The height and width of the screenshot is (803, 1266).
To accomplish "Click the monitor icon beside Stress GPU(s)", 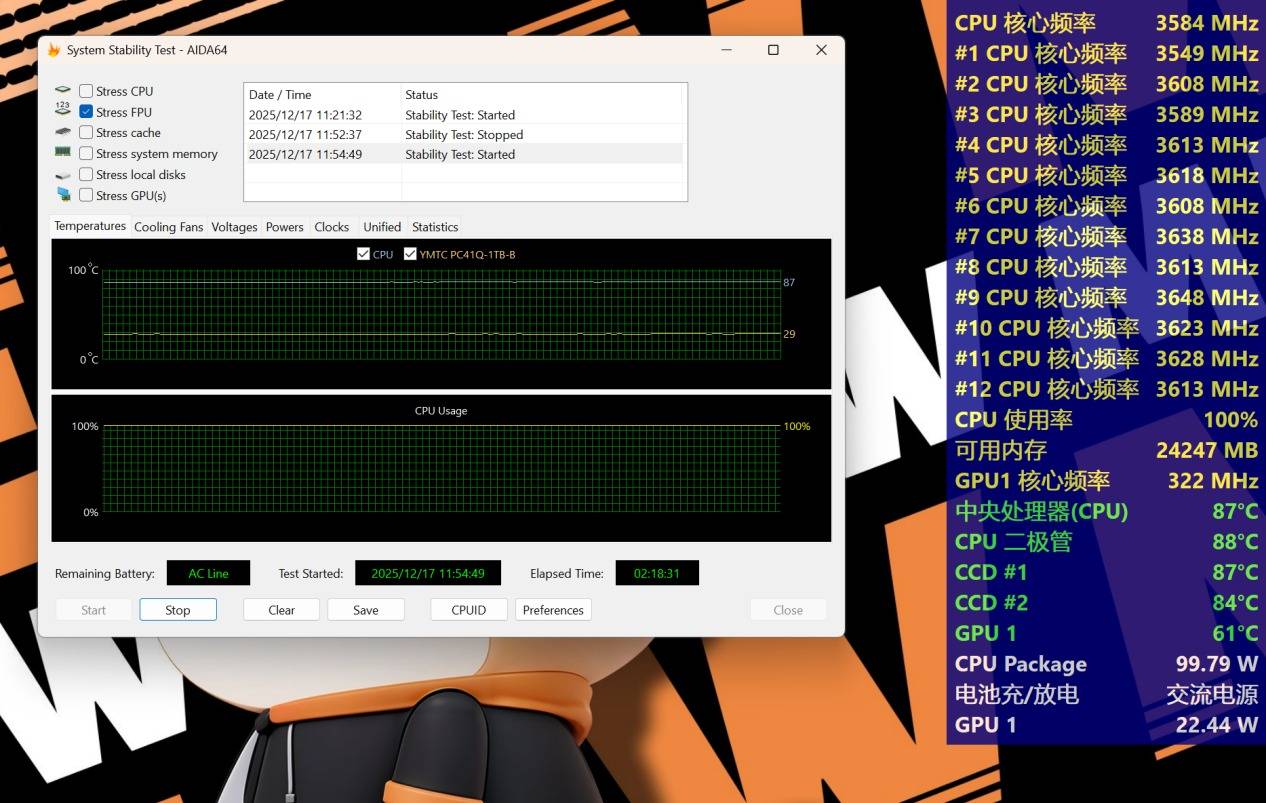I will pos(63,195).
